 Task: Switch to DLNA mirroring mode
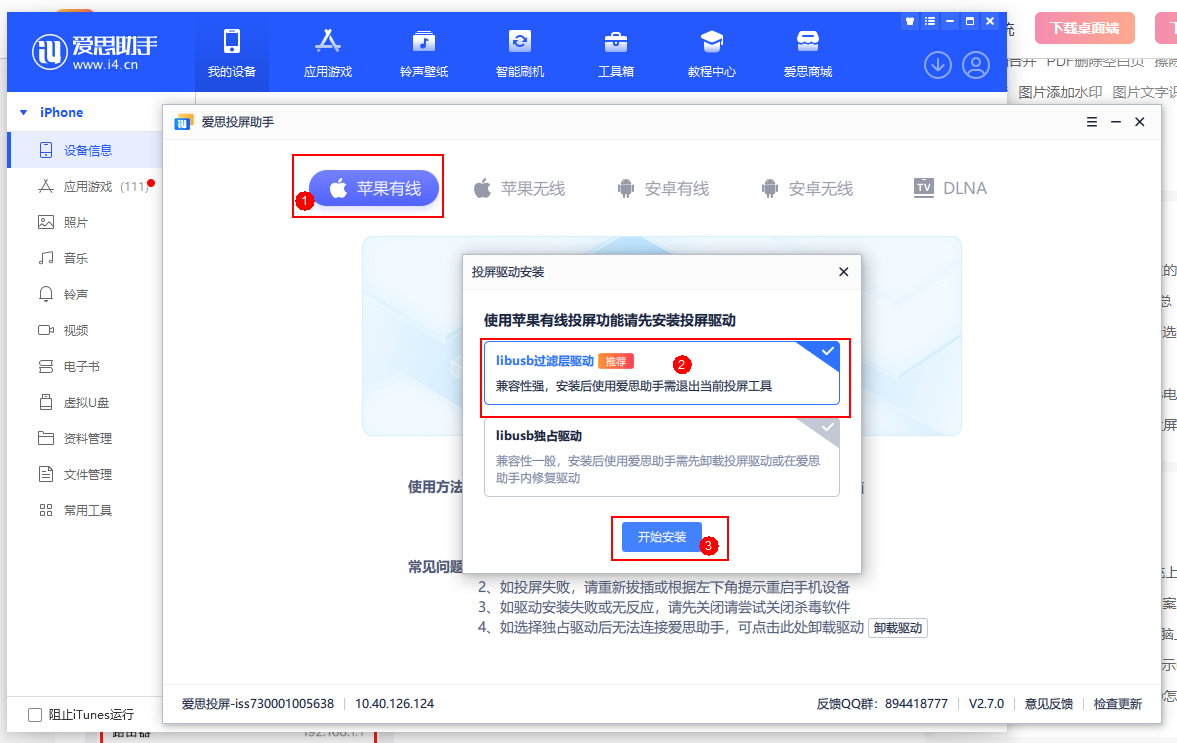pos(950,188)
